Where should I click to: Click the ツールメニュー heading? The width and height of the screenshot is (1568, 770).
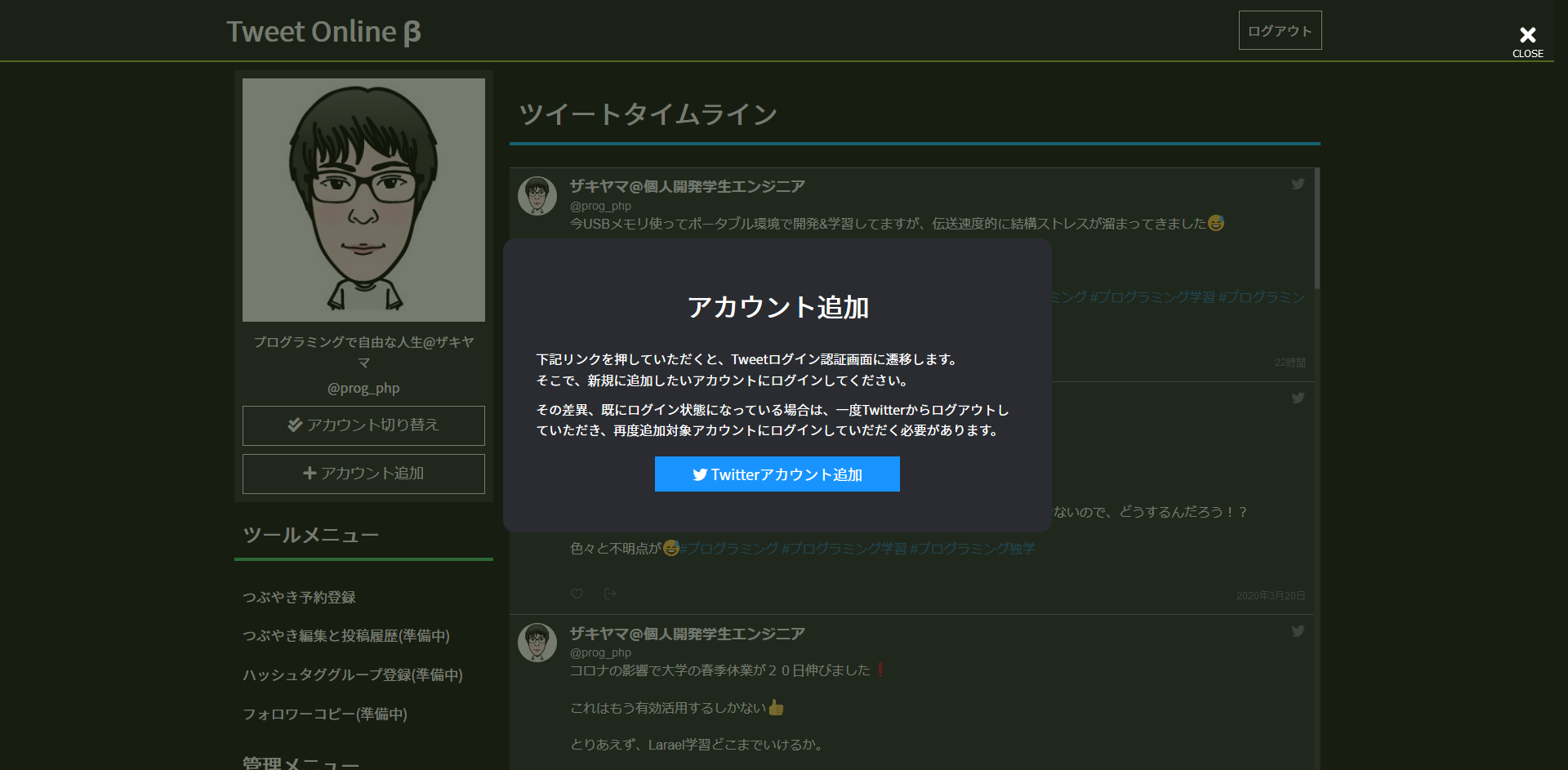tap(311, 536)
